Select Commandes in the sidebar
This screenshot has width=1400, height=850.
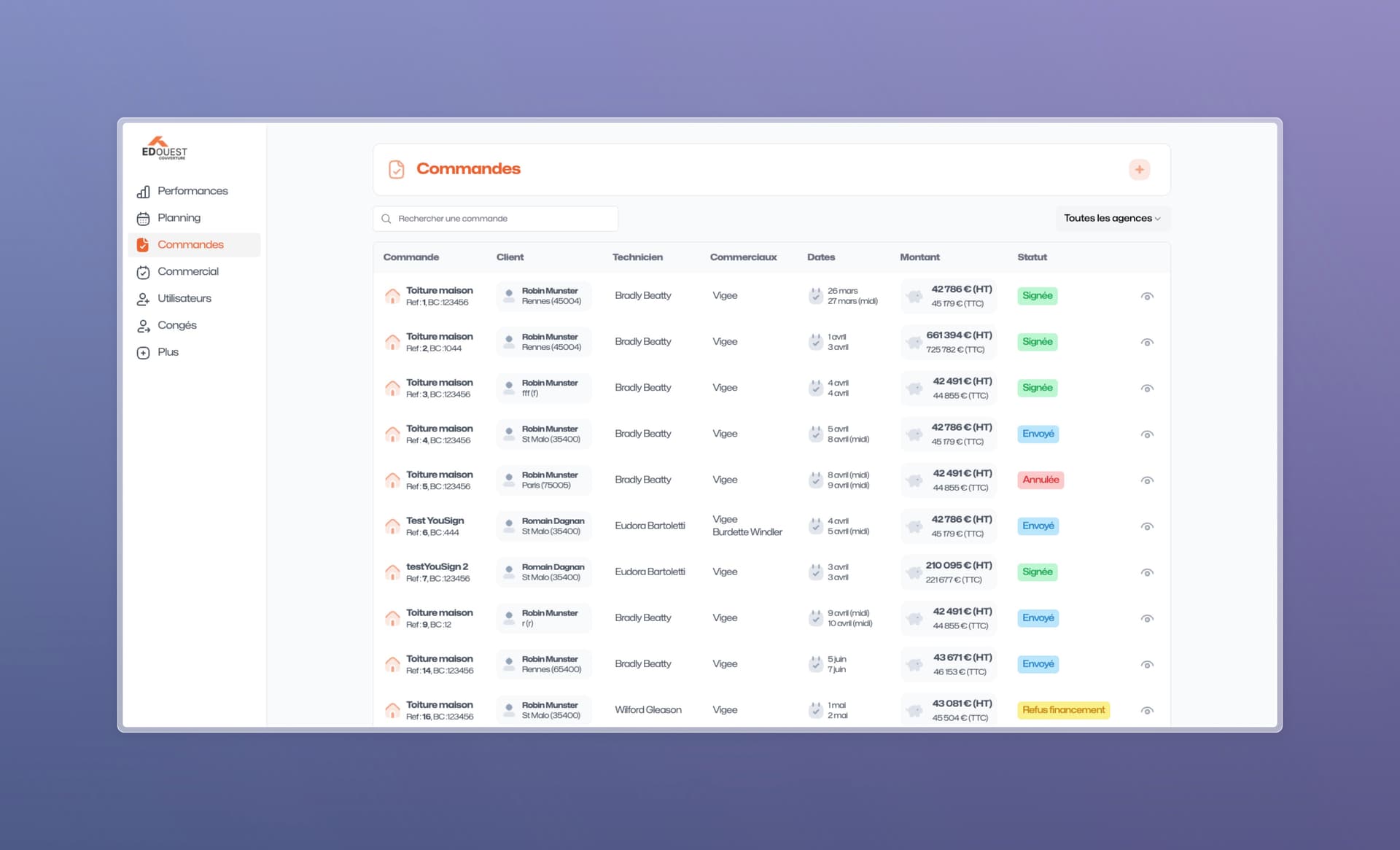(190, 245)
